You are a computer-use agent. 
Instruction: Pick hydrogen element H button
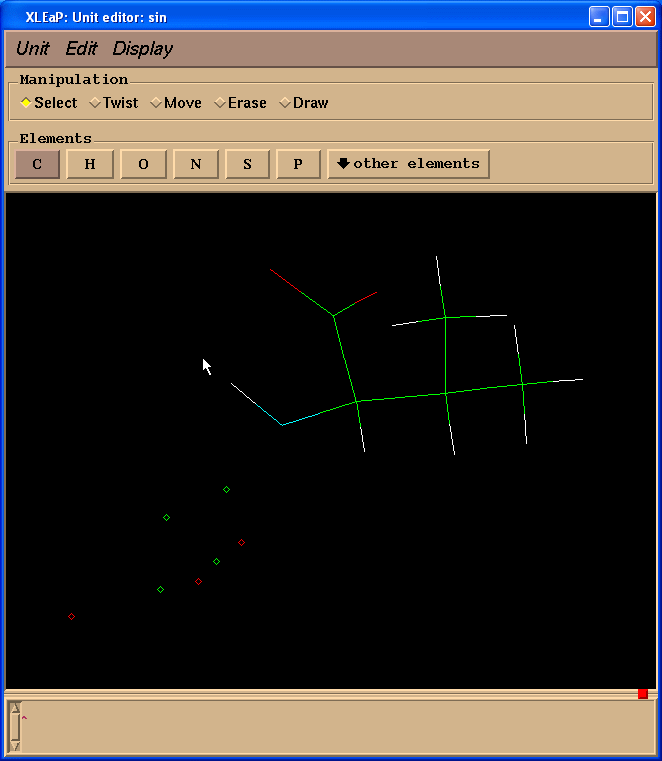point(90,164)
